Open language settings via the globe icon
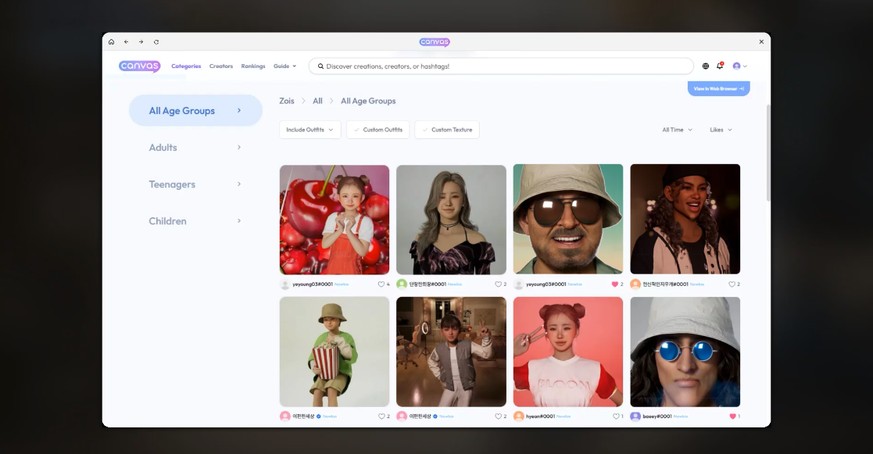Screen dimensions: 873x454 [705, 66]
